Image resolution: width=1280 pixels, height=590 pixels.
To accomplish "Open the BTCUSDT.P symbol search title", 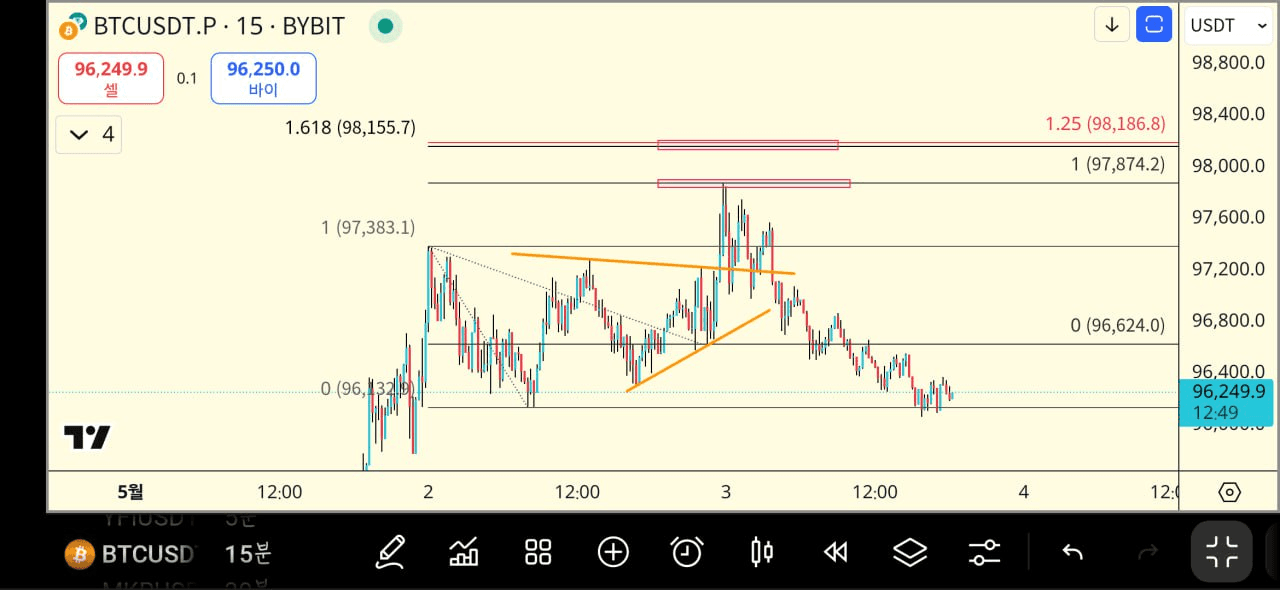I will point(219,26).
